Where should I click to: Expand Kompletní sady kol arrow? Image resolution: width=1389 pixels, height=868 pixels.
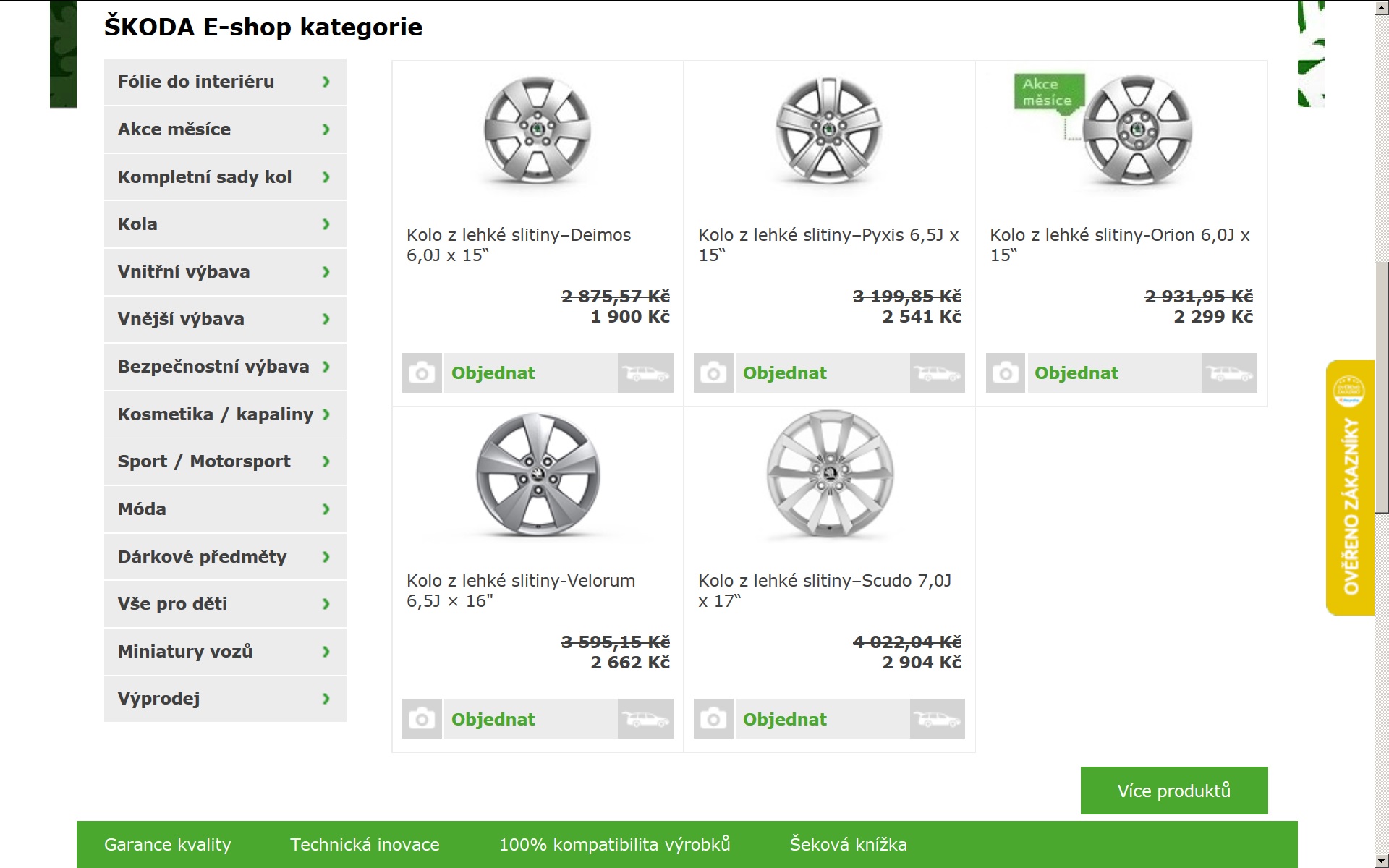[x=326, y=177]
